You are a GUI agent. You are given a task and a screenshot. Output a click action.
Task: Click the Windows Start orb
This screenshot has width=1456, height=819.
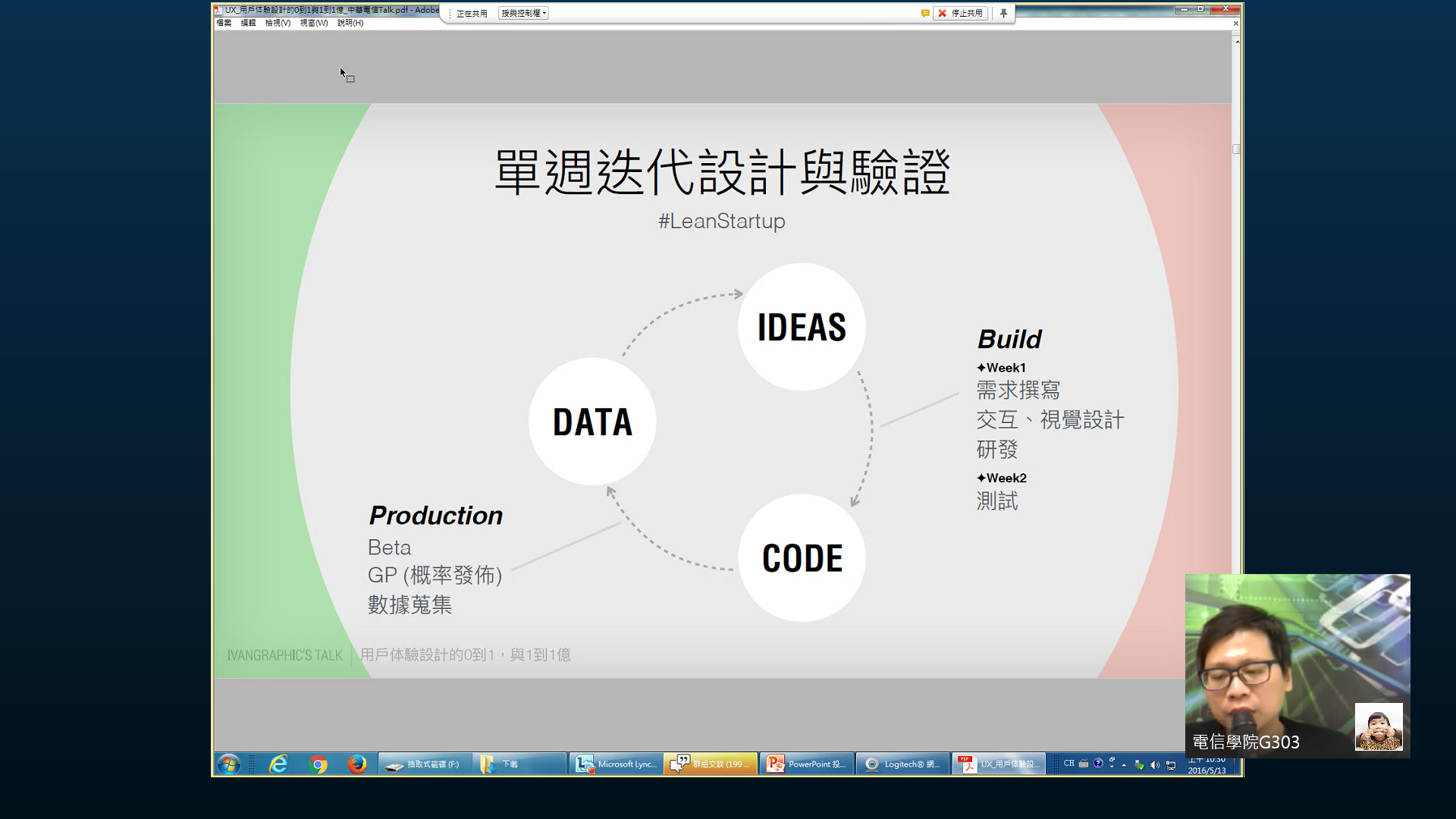[x=228, y=764]
